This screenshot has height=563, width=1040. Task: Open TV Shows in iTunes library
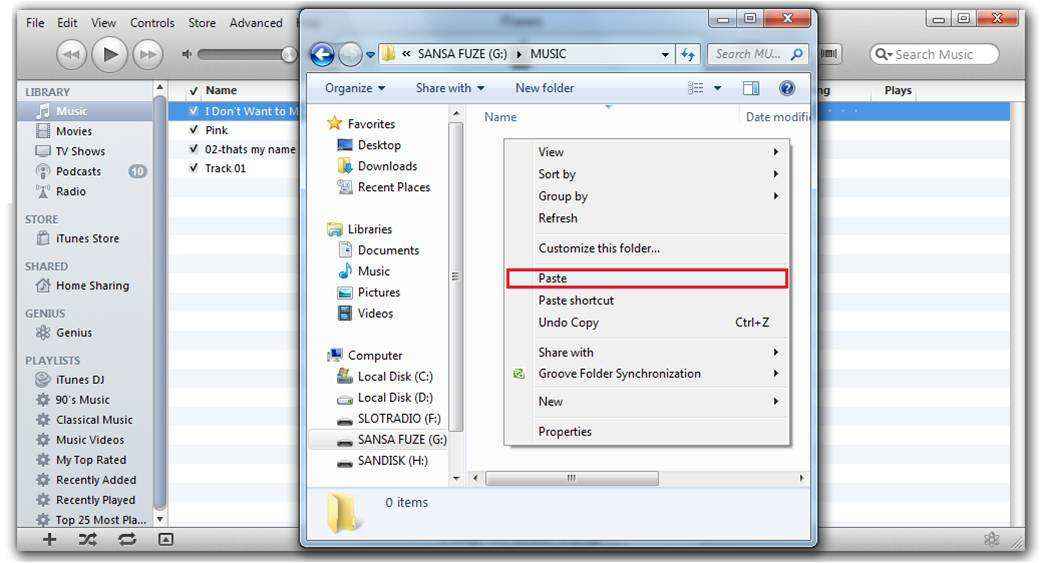(x=80, y=151)
